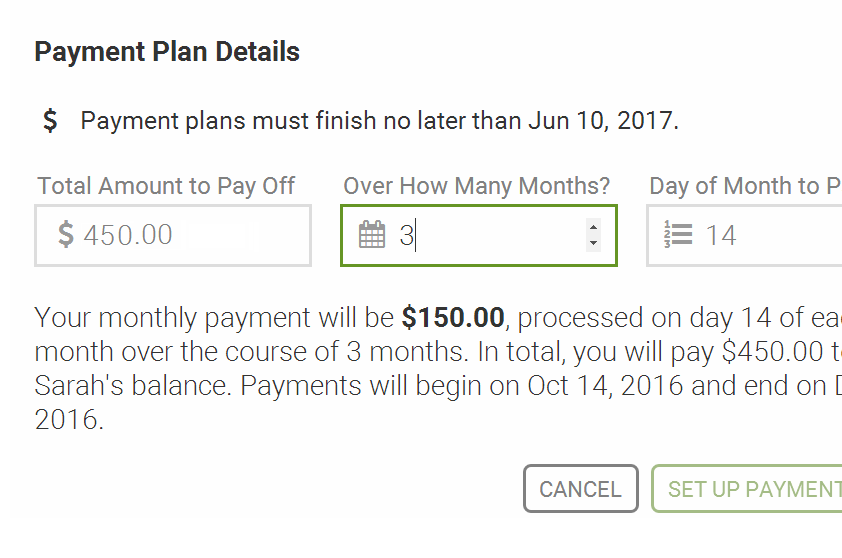Click the dollar sign icon beside the deadline notice
Screen dimensions: 842x558
click(50, 120)
